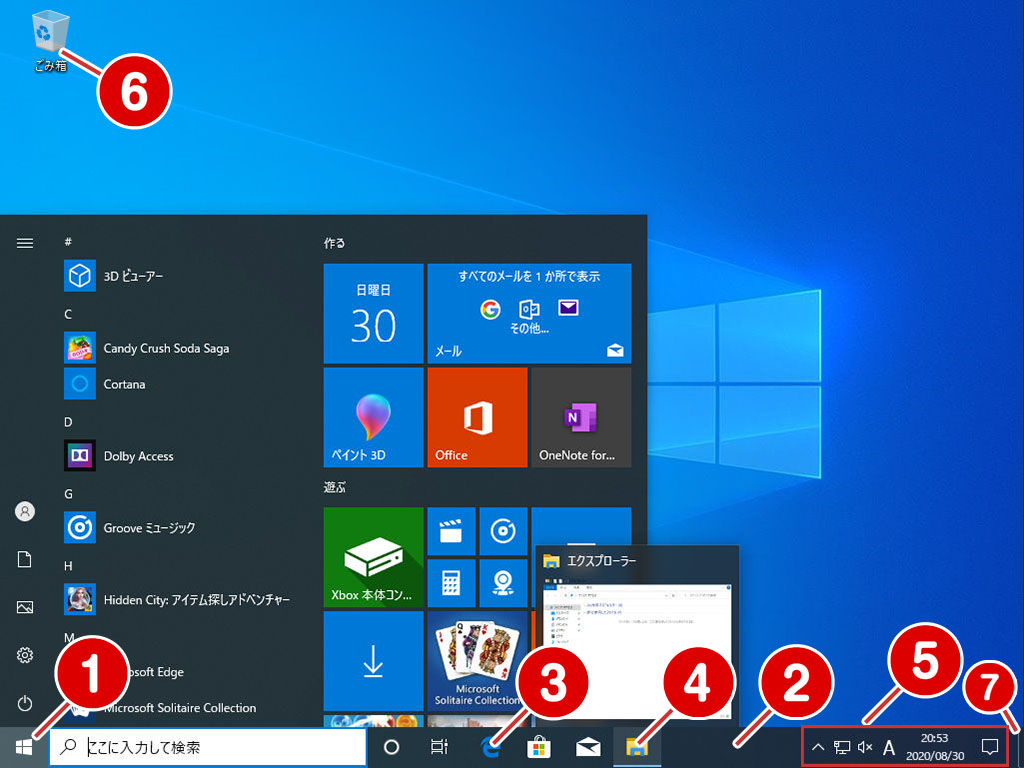Open Cortana from the taskbar circle icon
Viewport: 1024px width, 768px height.
[x=391, y=747]
